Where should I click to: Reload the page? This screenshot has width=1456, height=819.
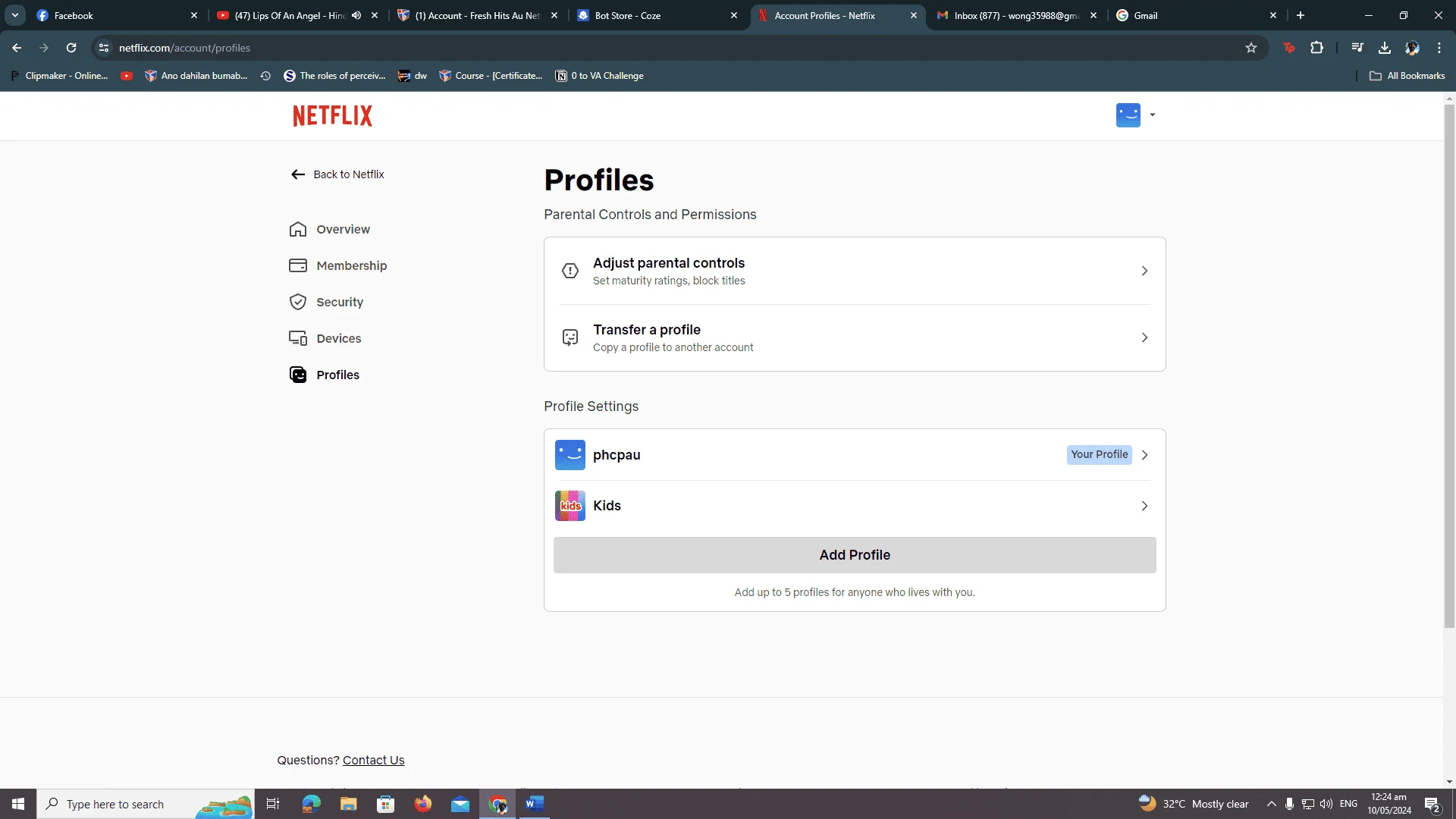coord(71,48)
